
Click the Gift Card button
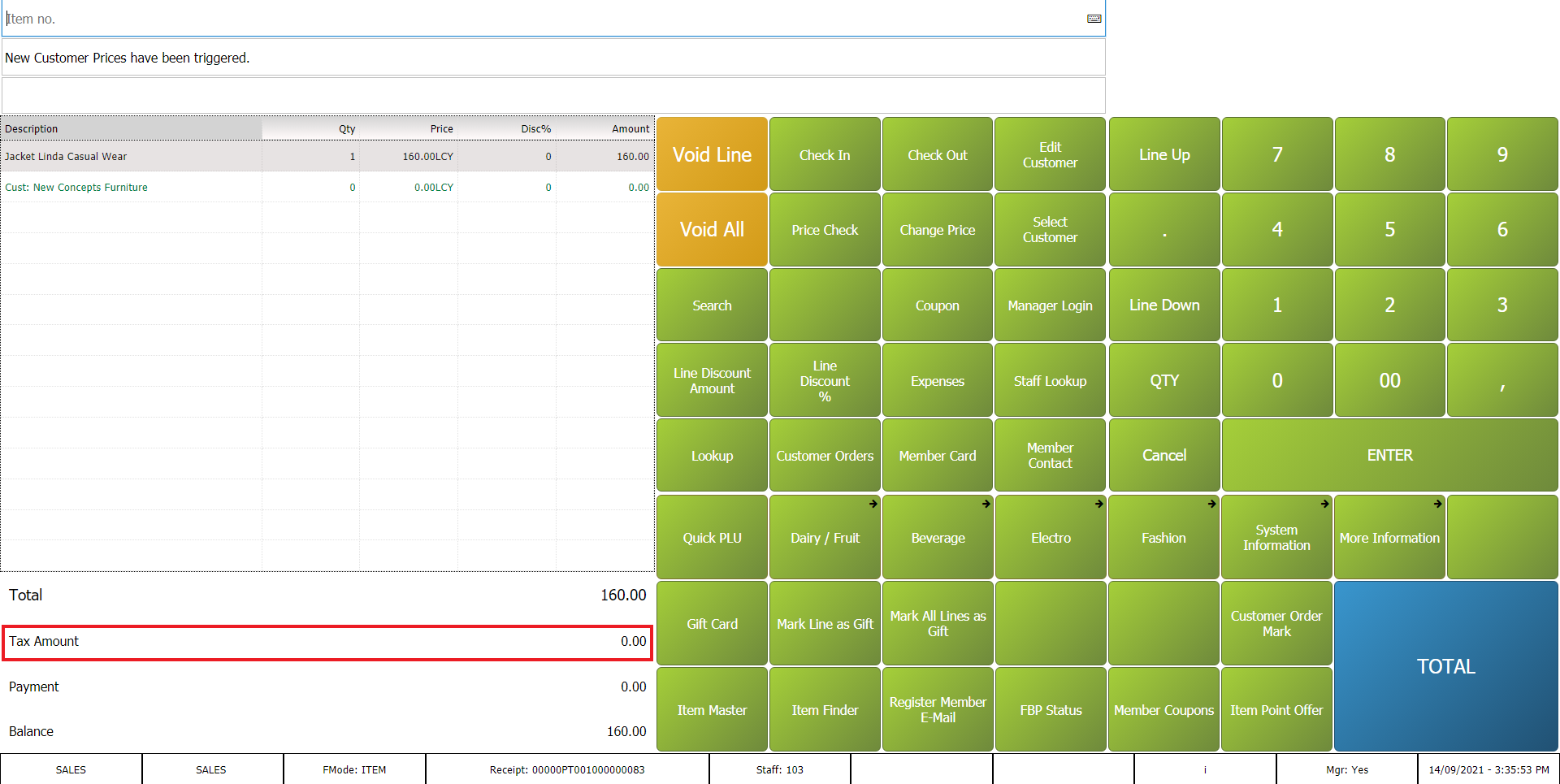pyautogui.click(x=712, y=623)
